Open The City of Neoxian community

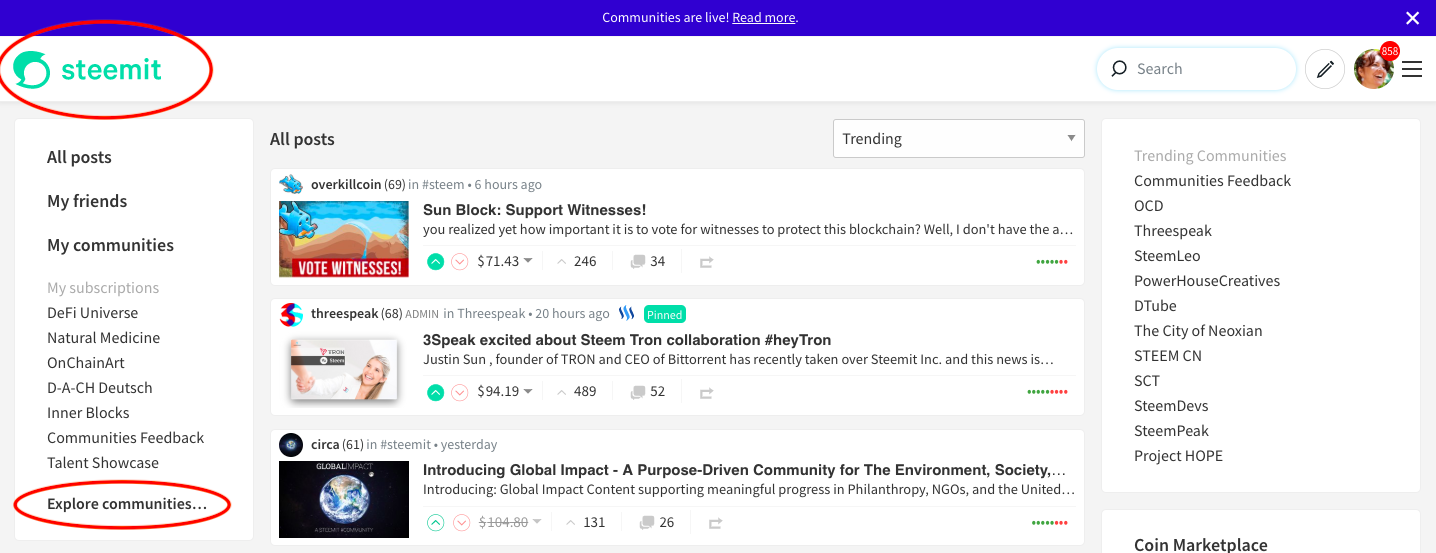(1198, 331)
